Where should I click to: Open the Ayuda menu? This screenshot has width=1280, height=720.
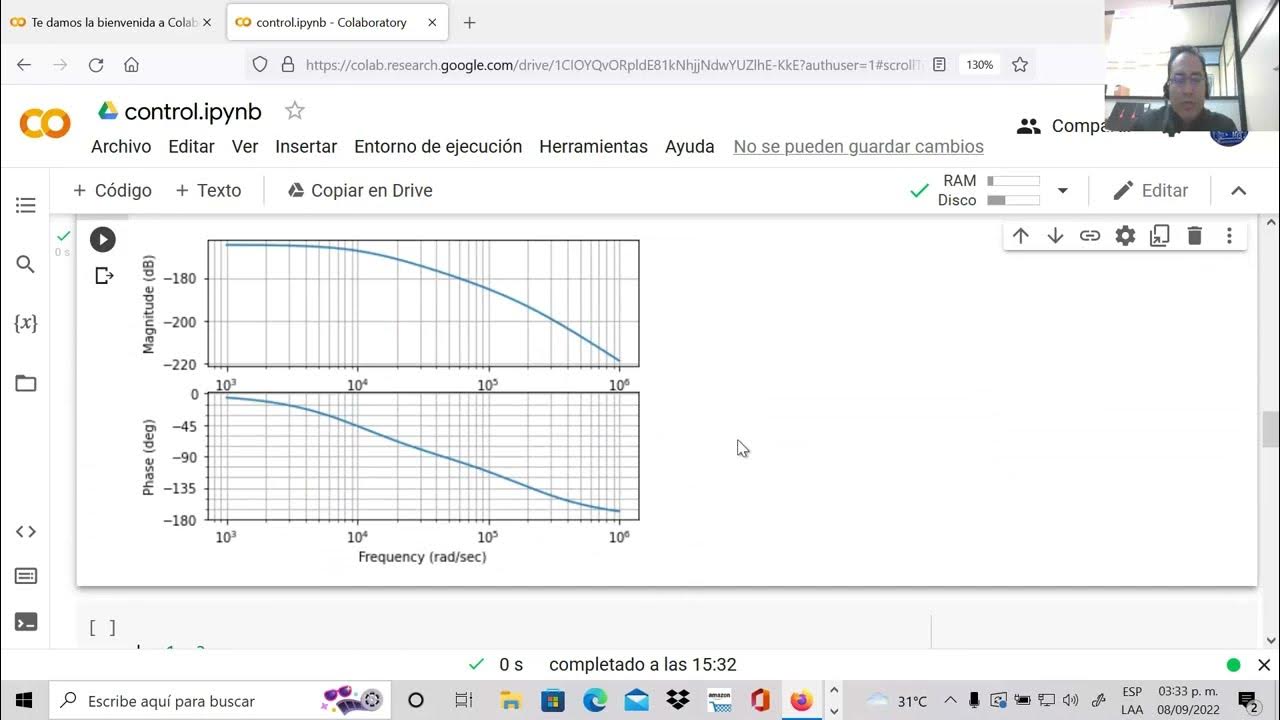pos(690,146)
